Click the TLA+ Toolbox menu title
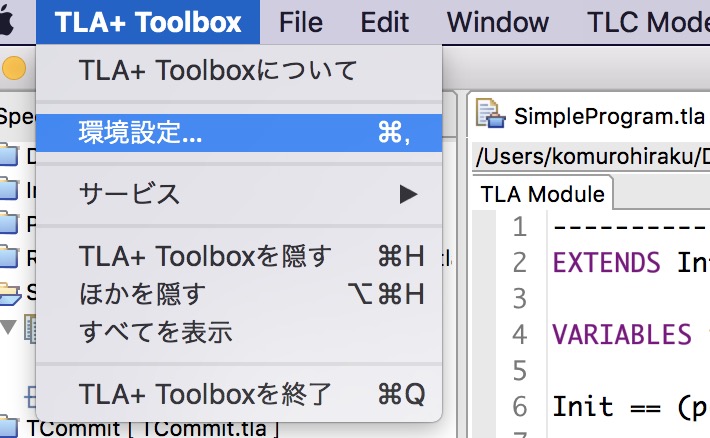Image resolution: width=710 pixels, height=438 pixels. coord(148,22)
